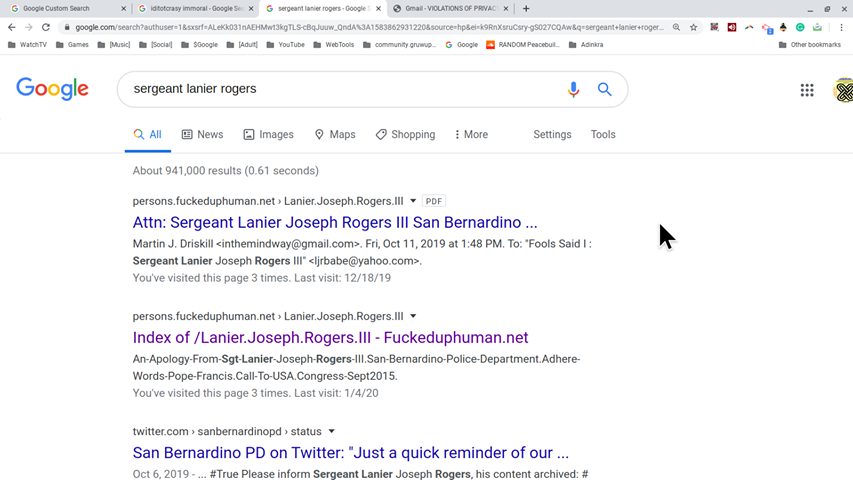The height and width of the screenshot is (480, 853).
Task: Click the browser back arrow
Action: [11, 27]
